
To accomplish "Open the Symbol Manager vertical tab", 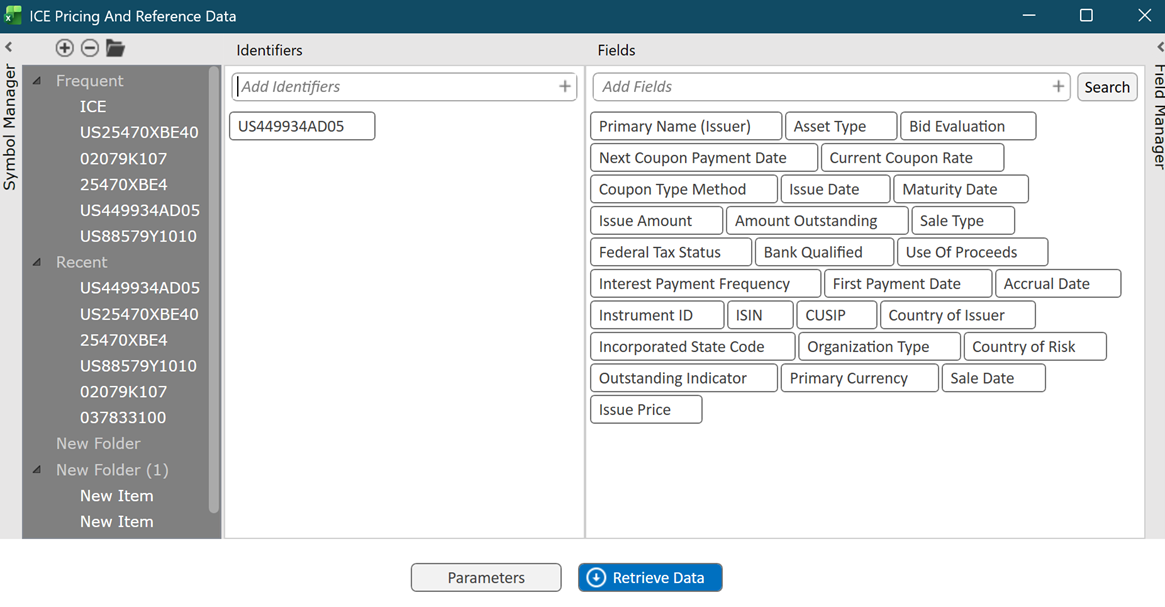I will pos(10,127).
